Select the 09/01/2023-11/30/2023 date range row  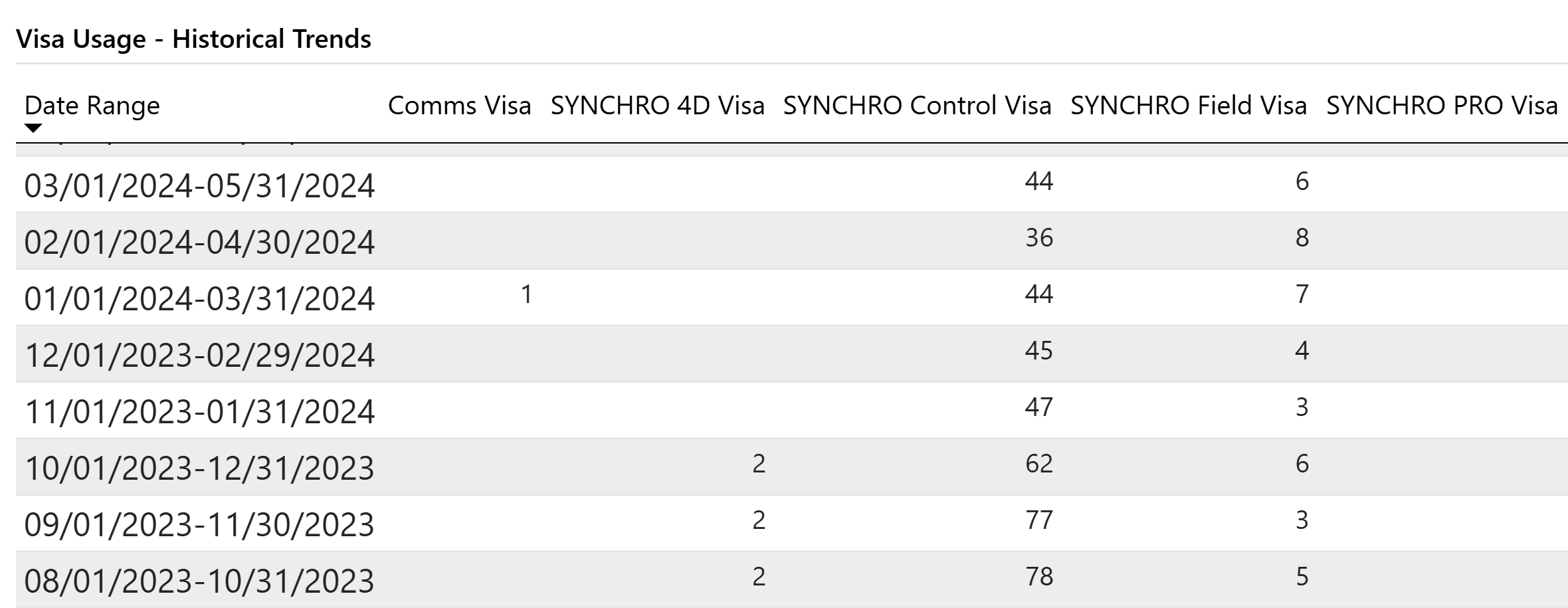tap(199, 524)
